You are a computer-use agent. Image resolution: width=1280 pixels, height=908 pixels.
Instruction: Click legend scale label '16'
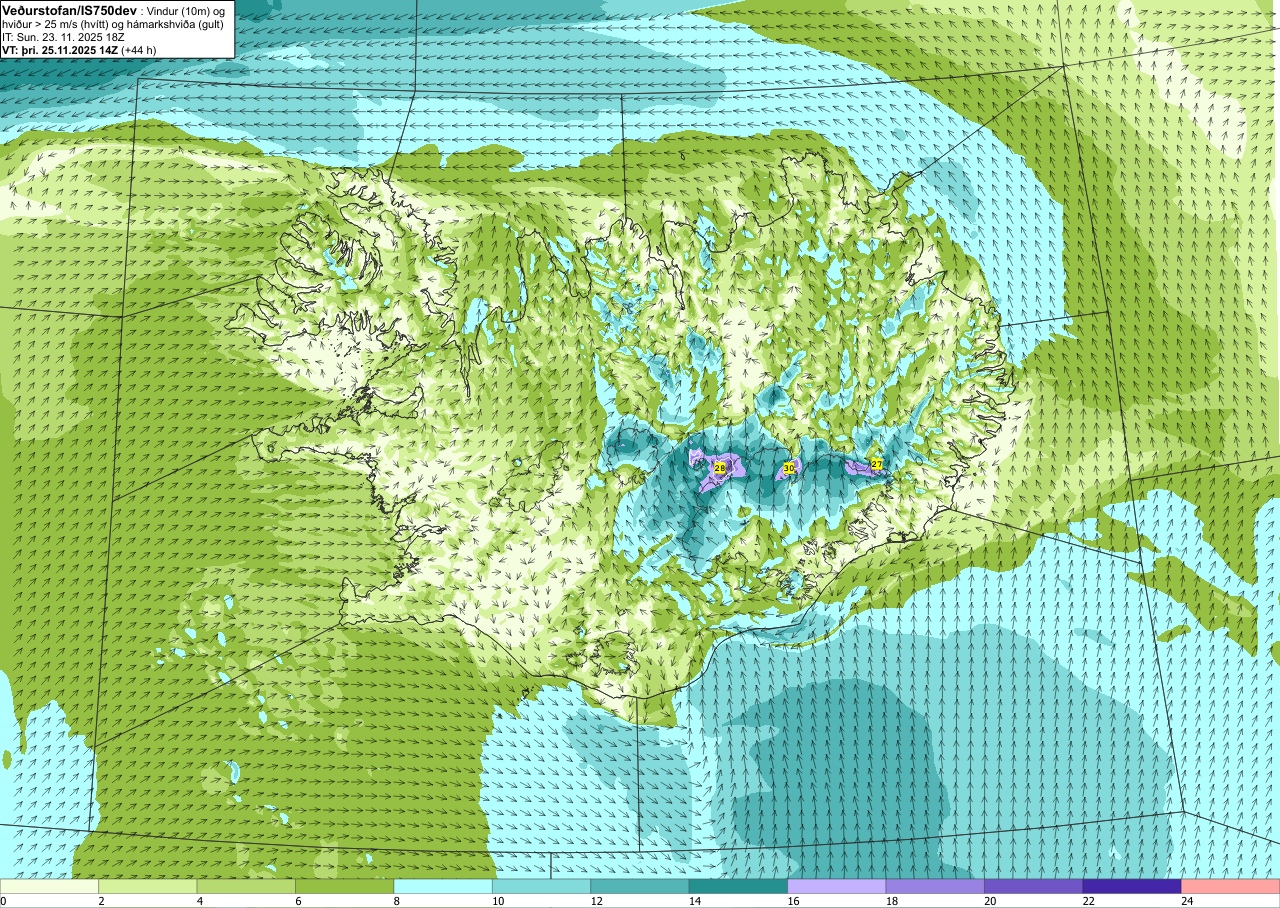[794, 901]
